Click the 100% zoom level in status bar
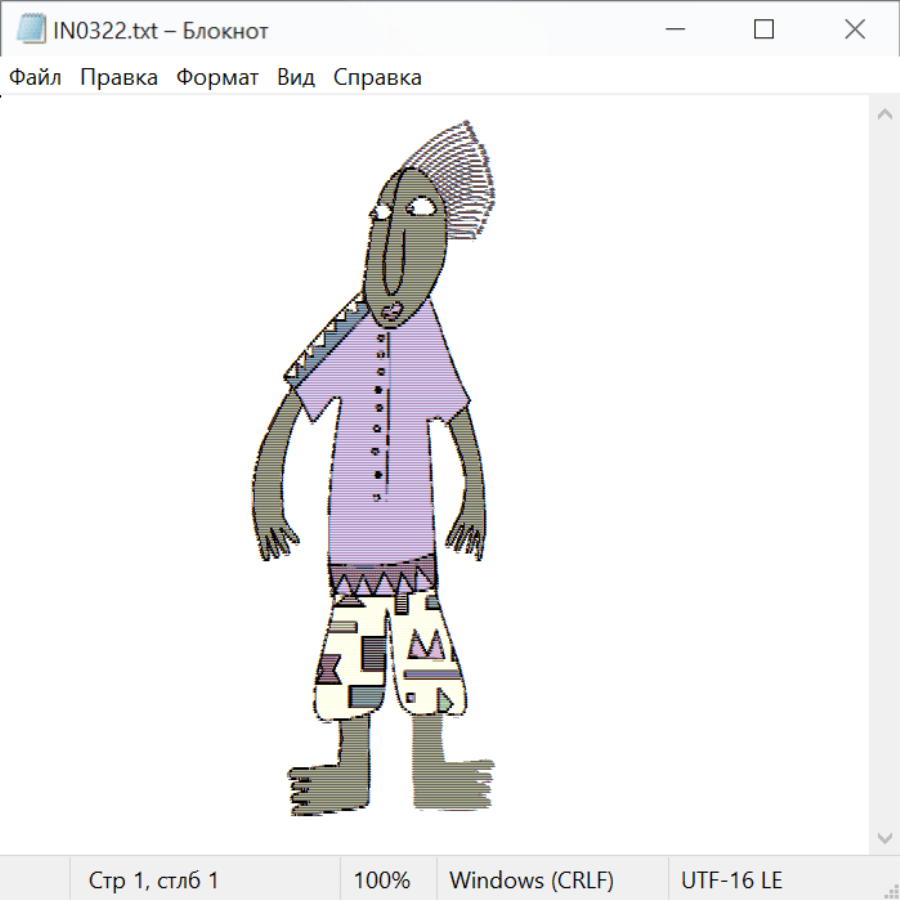The height and width of the screenshot is (900, 900). point(382,880)
